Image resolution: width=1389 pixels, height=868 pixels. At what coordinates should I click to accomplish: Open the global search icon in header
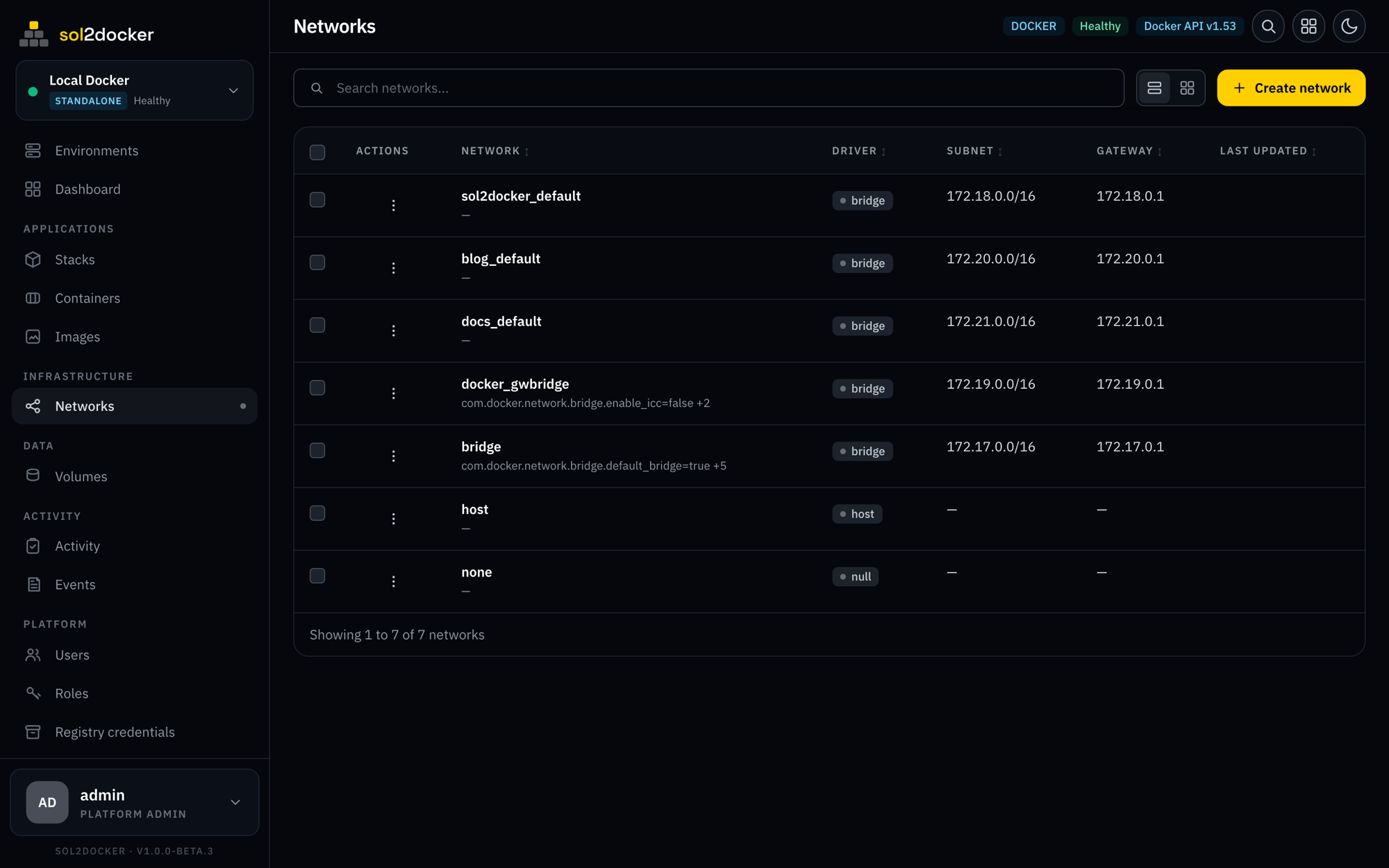click(x=1268, y=26)
